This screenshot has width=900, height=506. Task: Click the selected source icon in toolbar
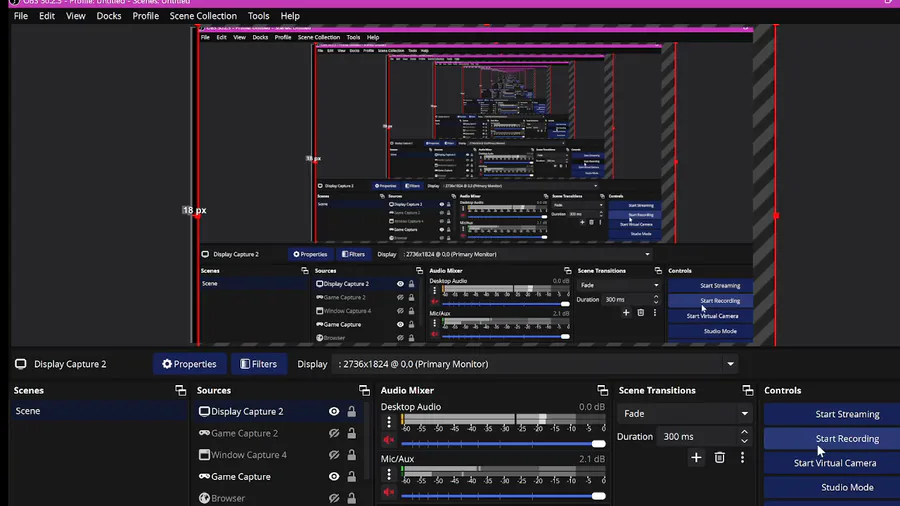click(x=21, y=364)
